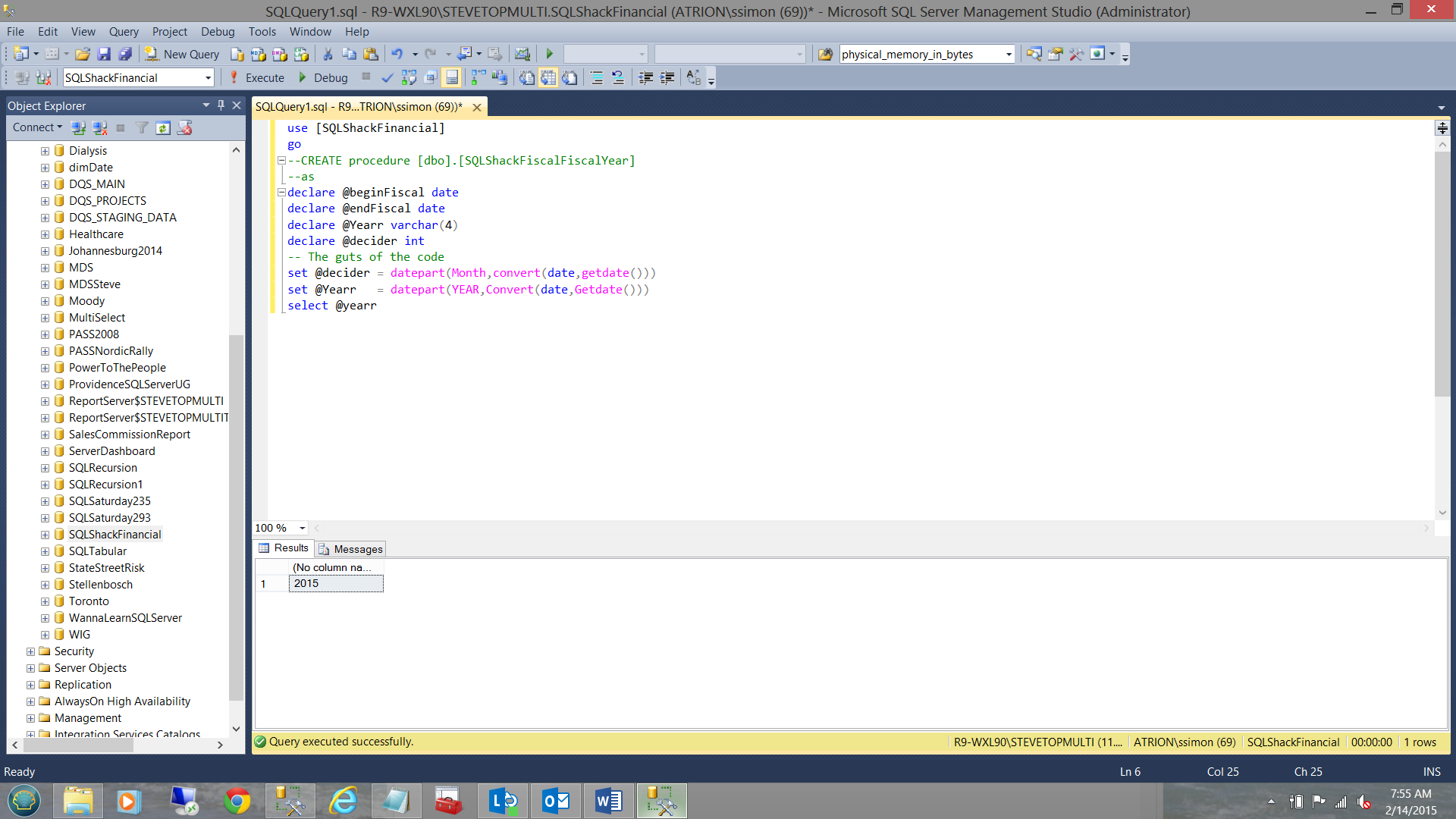Toggle Include Actual Execution Plan
Viewport: 1456px width, 819px height.
[x=479, y=77]
